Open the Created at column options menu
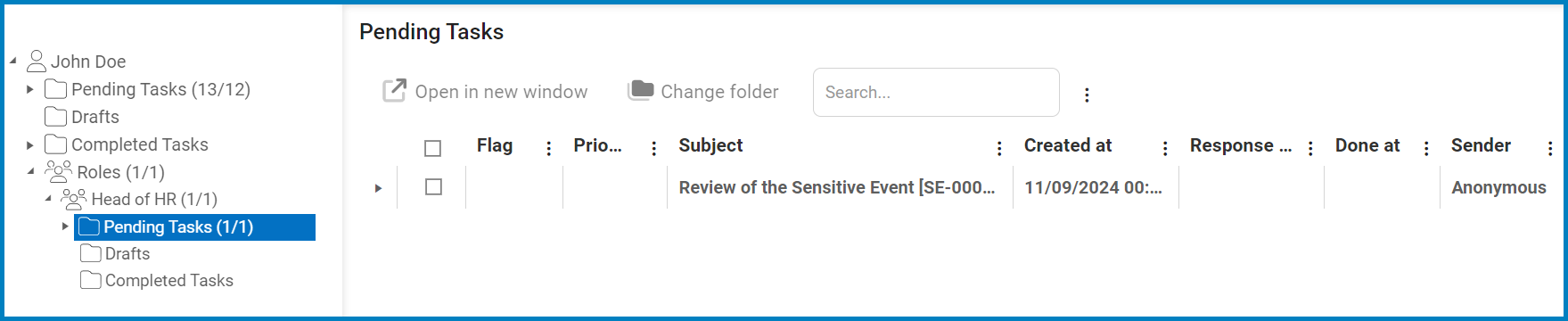The image size is (1568, 321). (x=1165, y=149)
